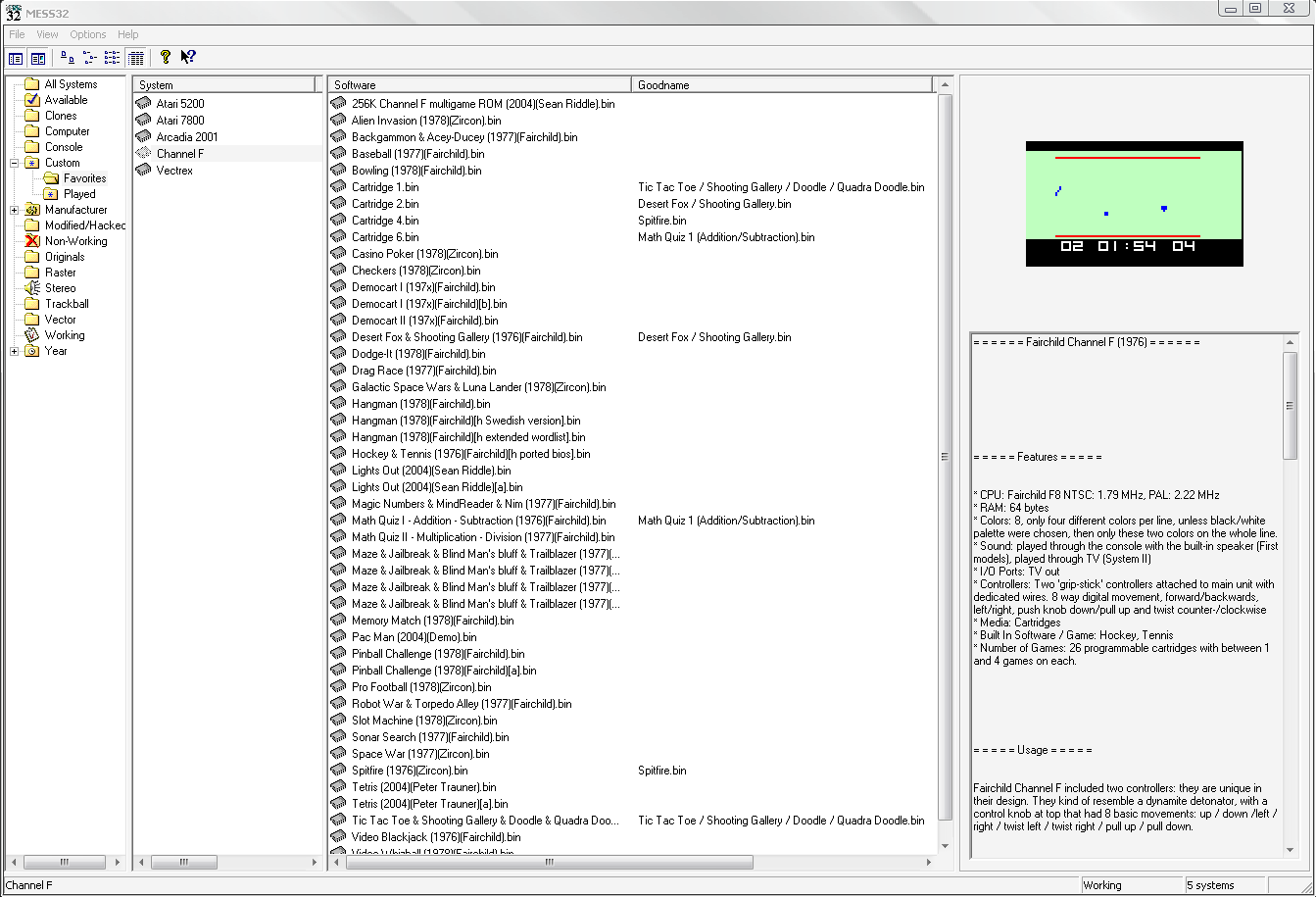Select the Computer folder
The image size is (1316, 897).
pos(67,131)
